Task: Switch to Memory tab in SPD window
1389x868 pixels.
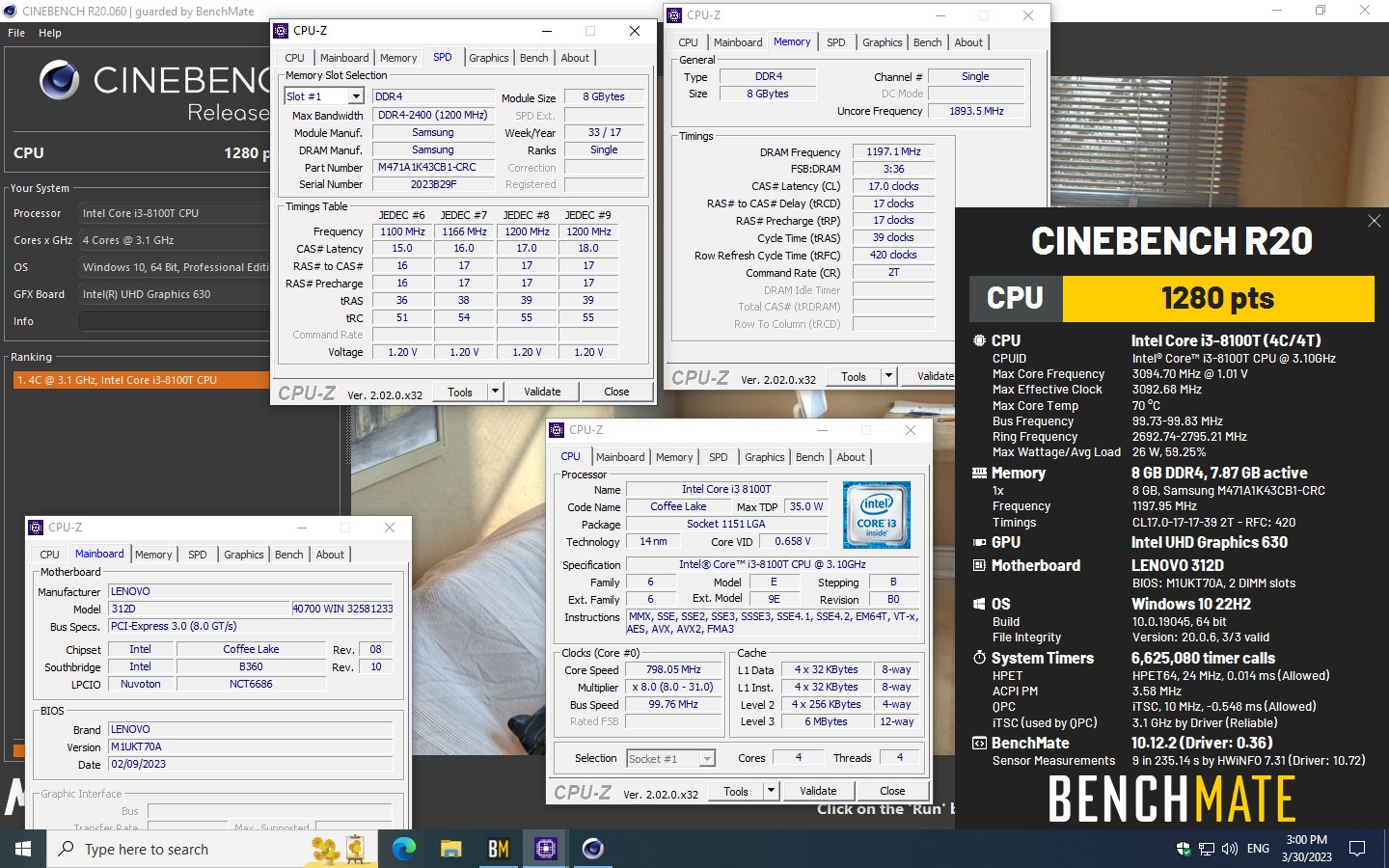Action: pyautogui.click(x=398, y=58)
